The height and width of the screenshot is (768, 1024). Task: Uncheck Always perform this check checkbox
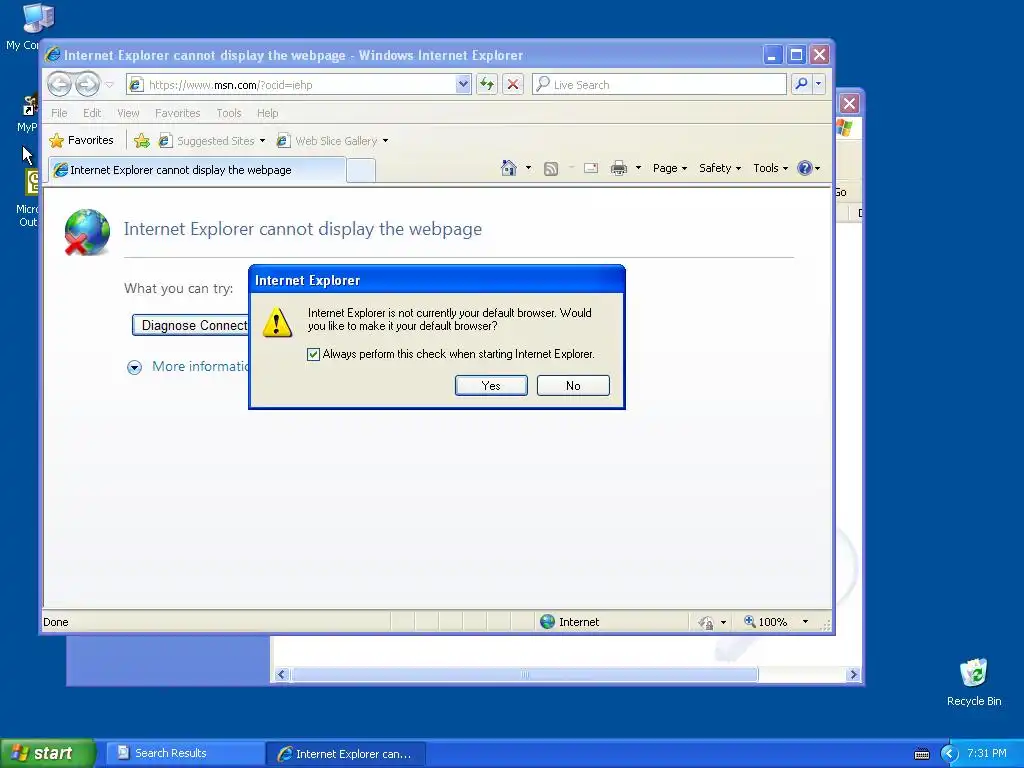pyautogui.click(x=313, y=354)
